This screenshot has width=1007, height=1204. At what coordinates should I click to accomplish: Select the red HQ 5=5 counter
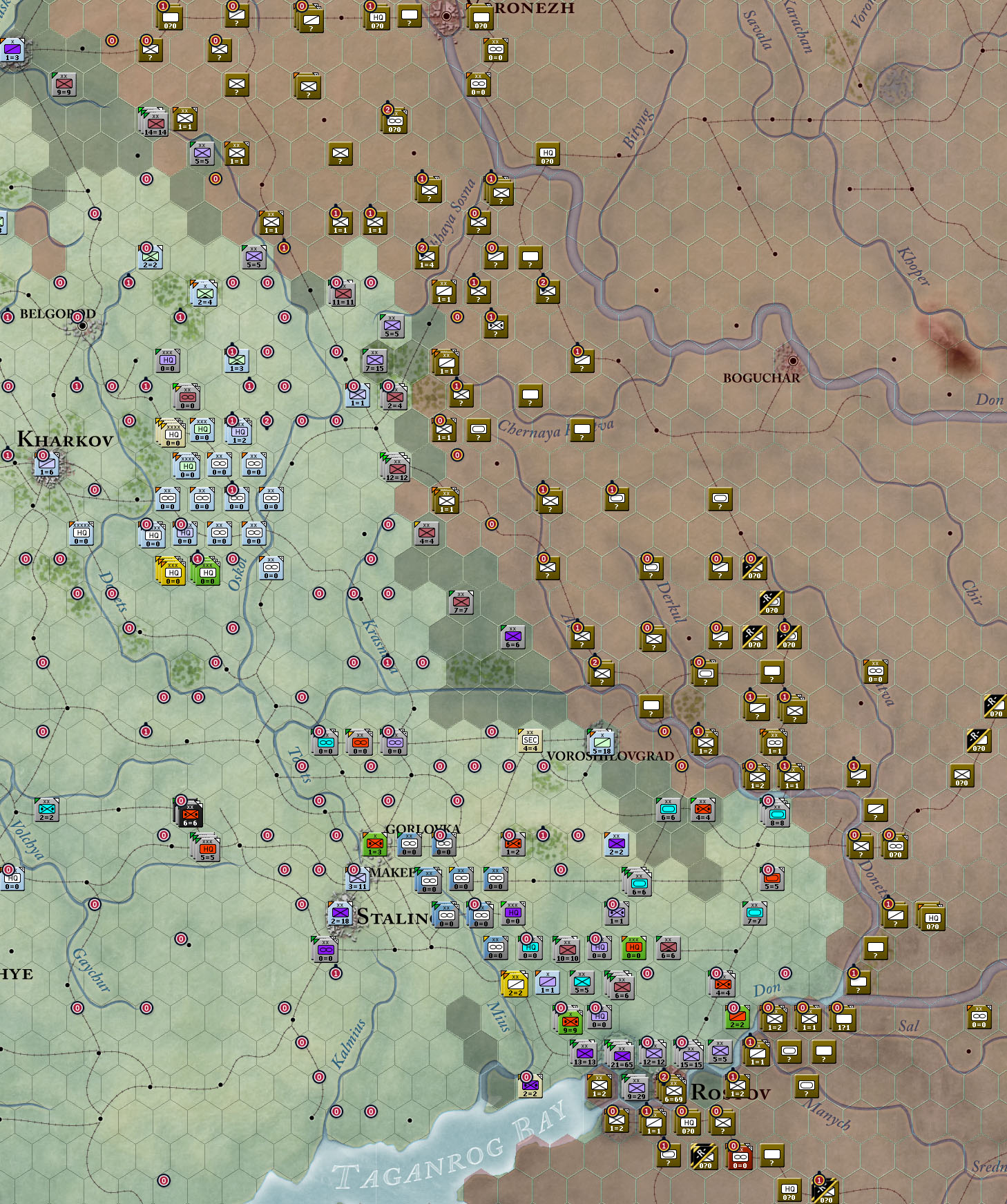[207, 847]
